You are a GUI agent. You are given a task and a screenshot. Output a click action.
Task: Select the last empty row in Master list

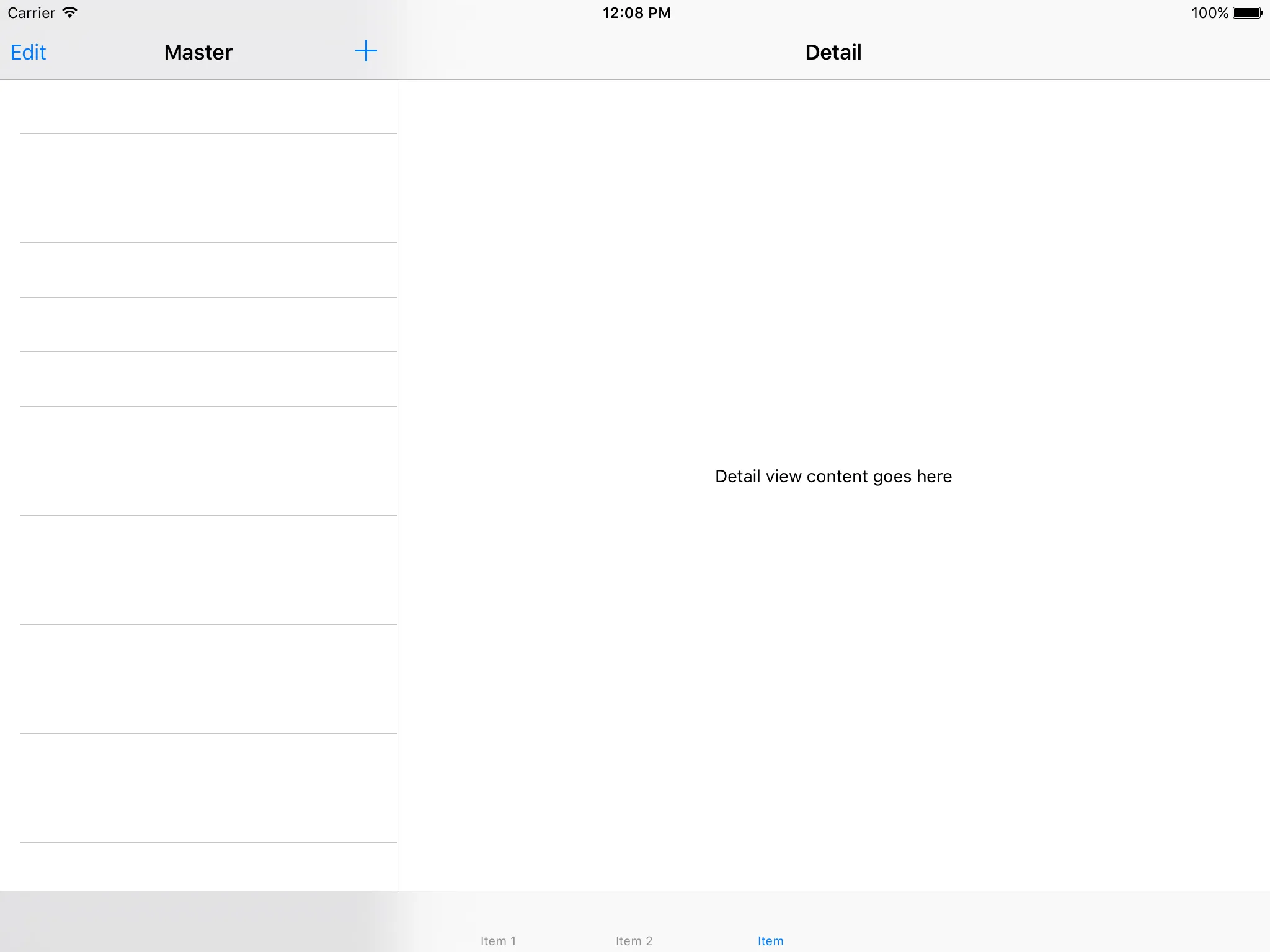pos(198,866)
